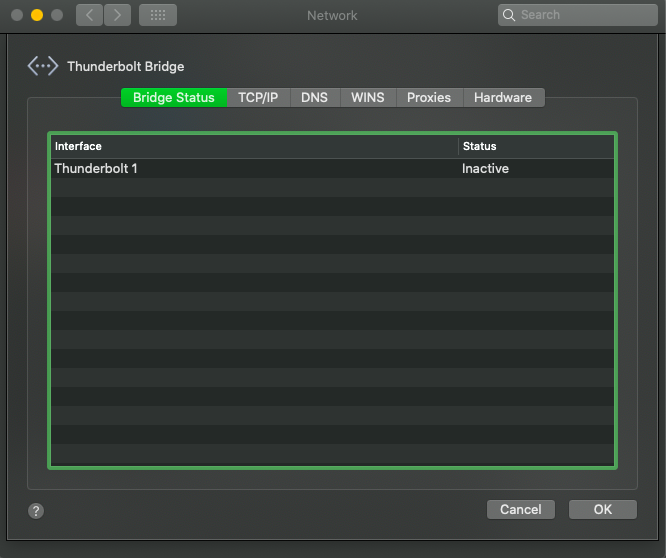
Task: Select the Thunderbolt 1 interface row
Action: coord(332,169)
